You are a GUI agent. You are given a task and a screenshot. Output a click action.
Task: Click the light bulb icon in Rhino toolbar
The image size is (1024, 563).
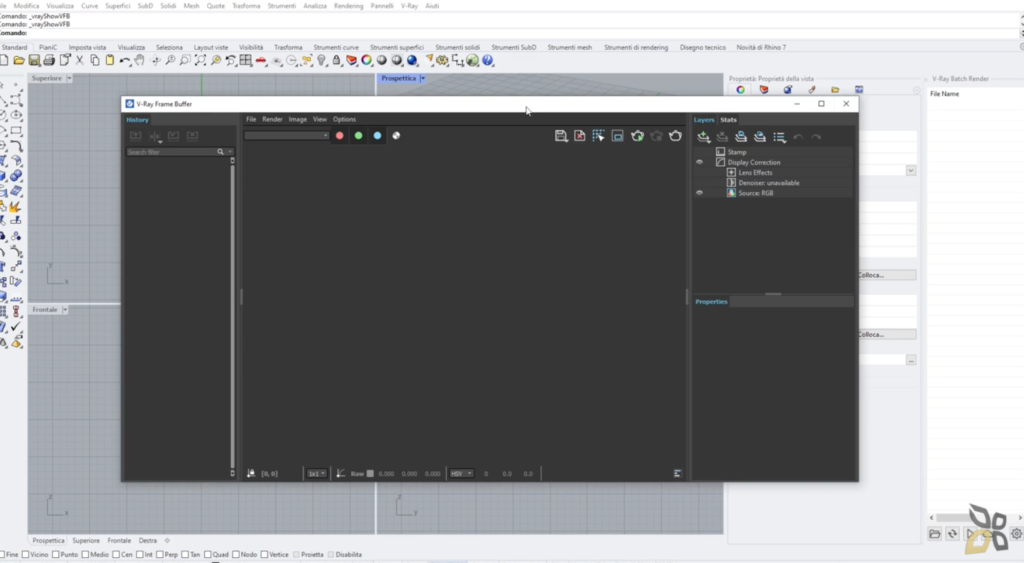pos(321,60)
